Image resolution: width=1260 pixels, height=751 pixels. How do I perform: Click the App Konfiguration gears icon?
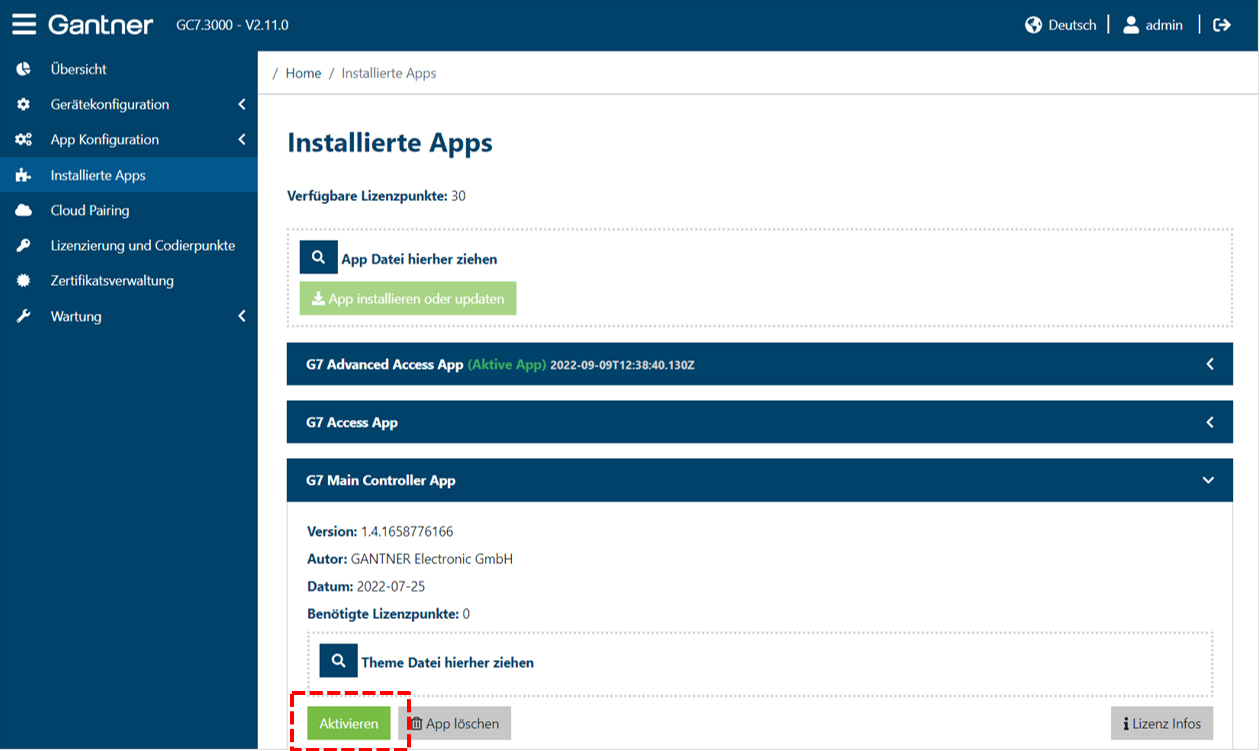(23, 140)
